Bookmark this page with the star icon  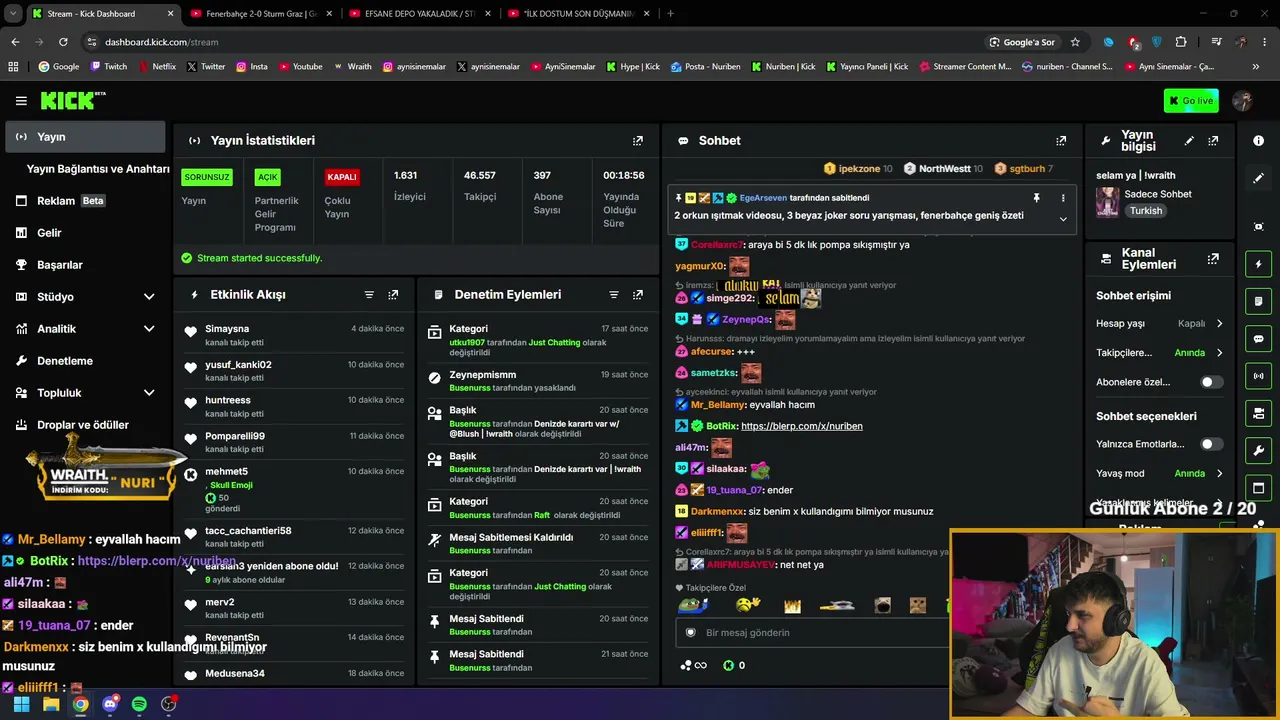pyautogui.click(x=1075, y=42)
